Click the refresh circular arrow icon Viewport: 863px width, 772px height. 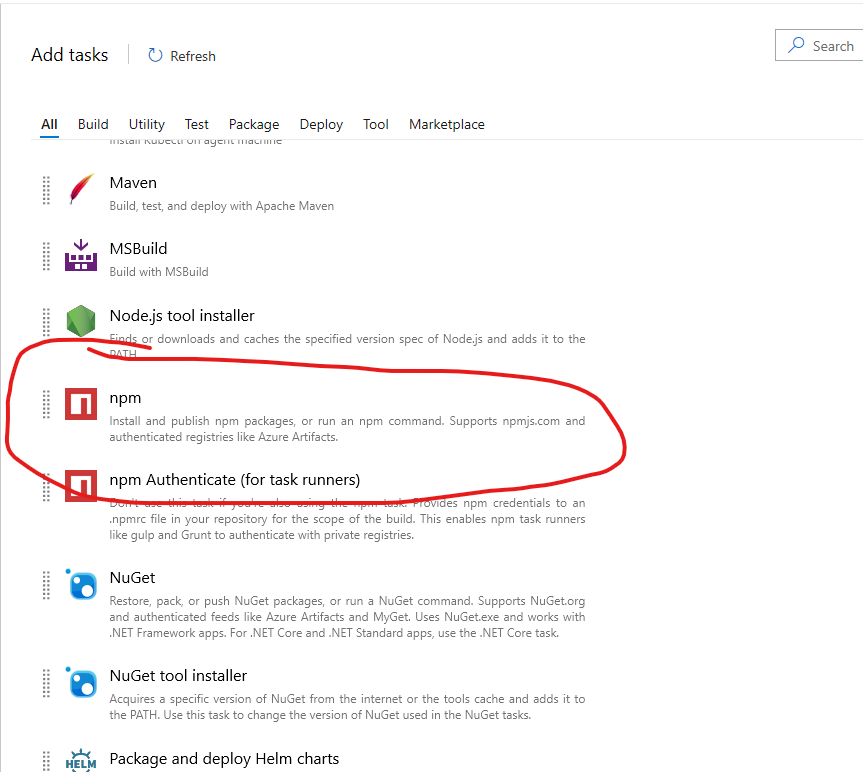click(x=155, y=55)
